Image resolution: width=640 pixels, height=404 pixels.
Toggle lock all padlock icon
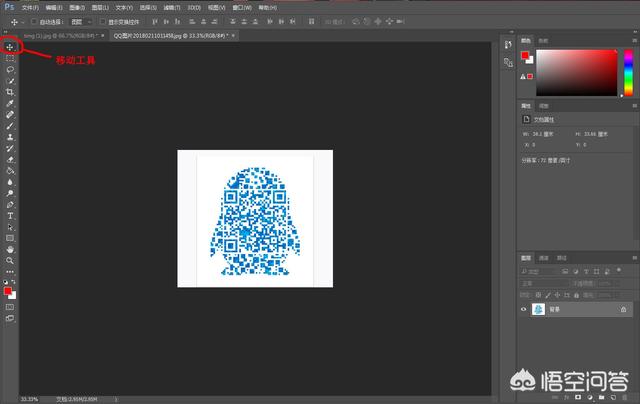point(576,295)
